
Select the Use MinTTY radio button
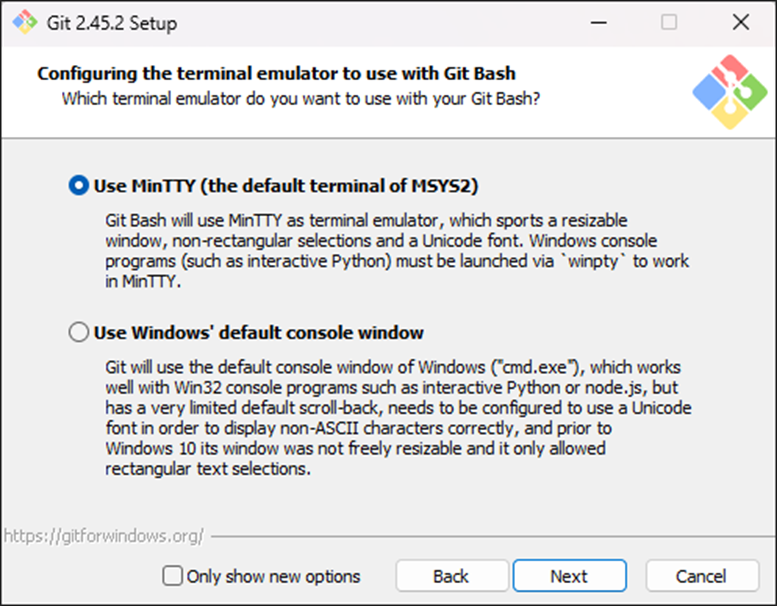click(x=79, y=186)
